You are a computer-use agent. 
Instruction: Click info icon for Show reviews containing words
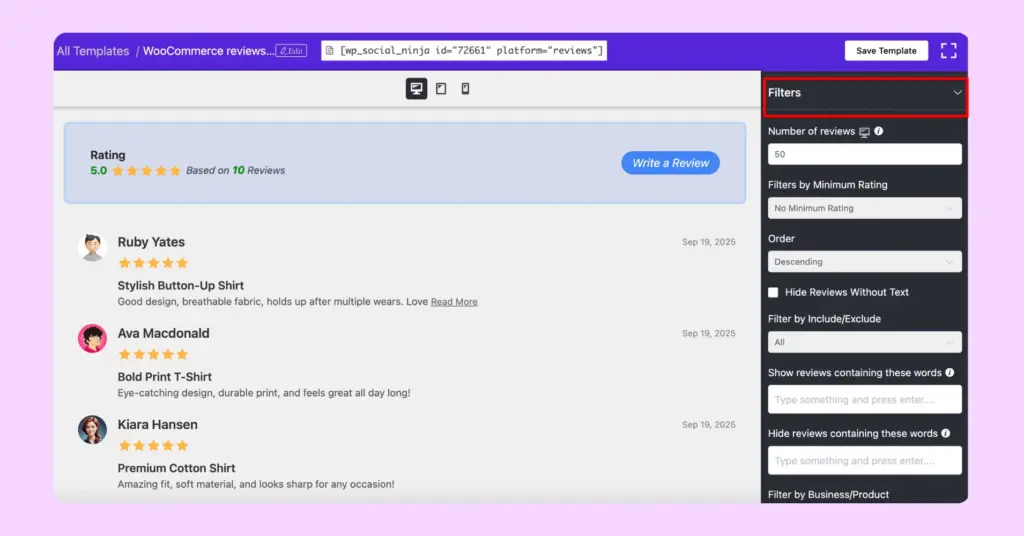click(x=949, y=373)
